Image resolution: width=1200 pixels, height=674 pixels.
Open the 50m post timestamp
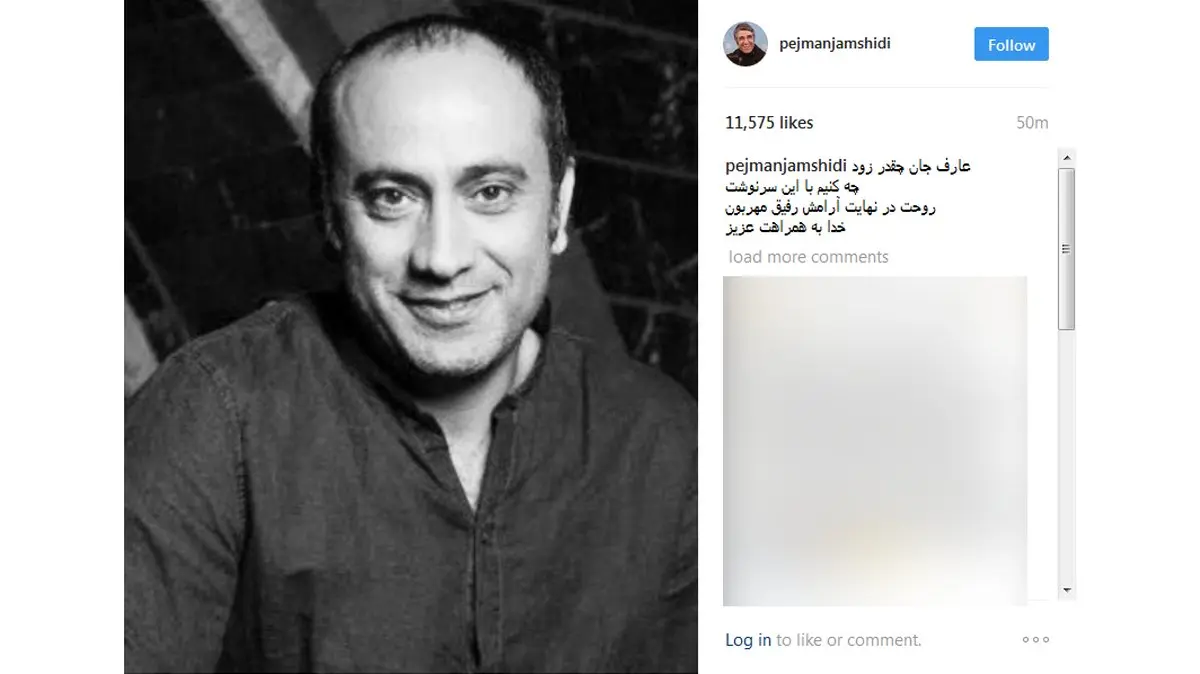(x=1032, y=123)
